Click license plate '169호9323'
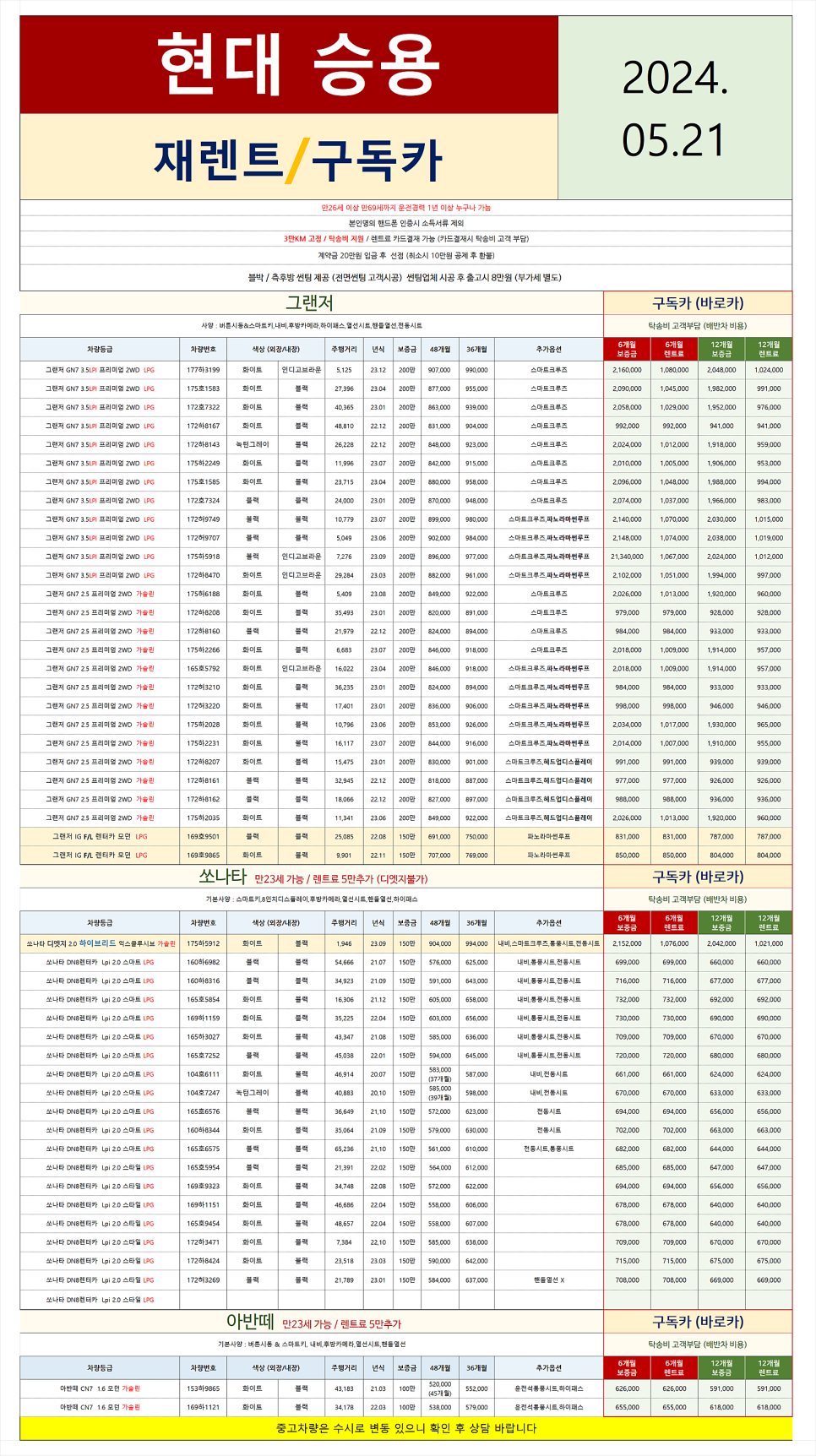Screen dimensions: 816x1456 [x=204, y=1186]
